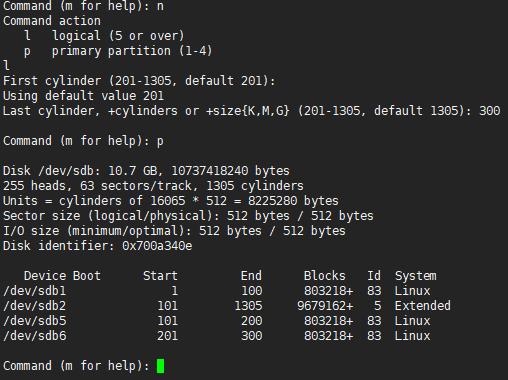This screenshot has width=508, height=380.
Task: Click the 'I/O size (minimum/optimal)' line
Action: pos(174,231)
